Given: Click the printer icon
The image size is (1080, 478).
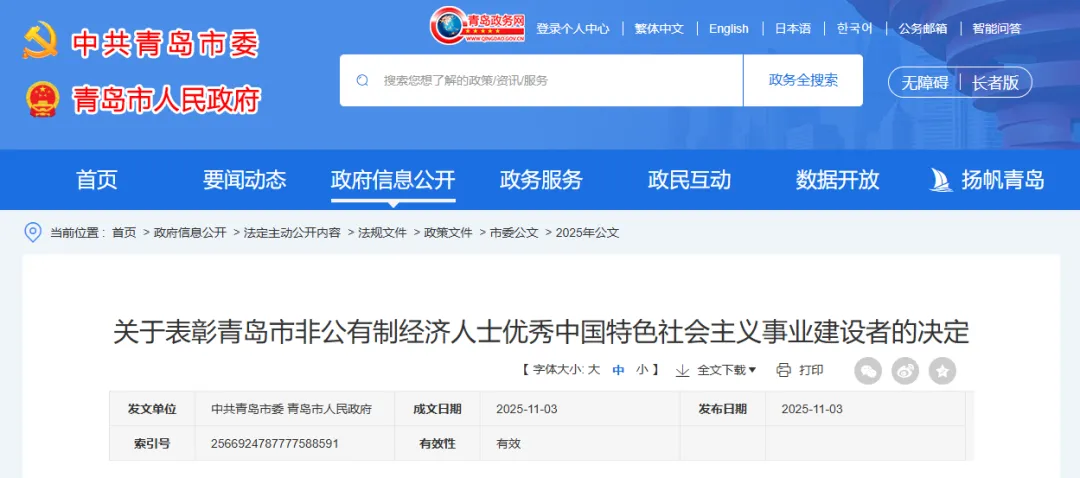Looking at the screenshot, I should (784, 370).
